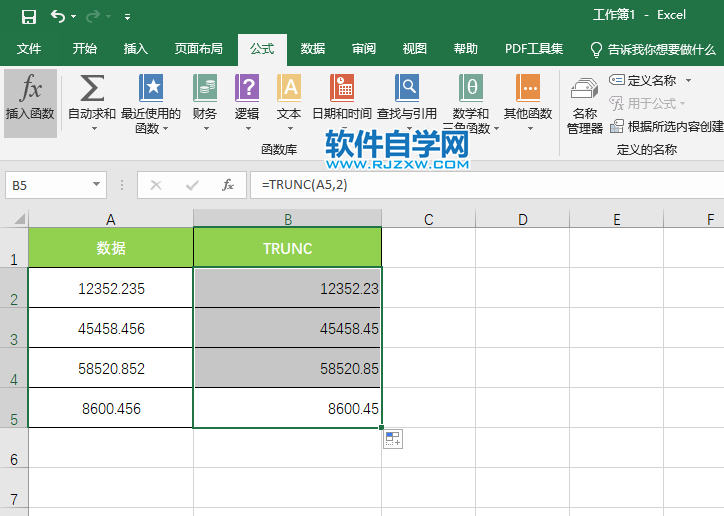
Task: Select the 公式 ribbon tab
Action: 262,49
